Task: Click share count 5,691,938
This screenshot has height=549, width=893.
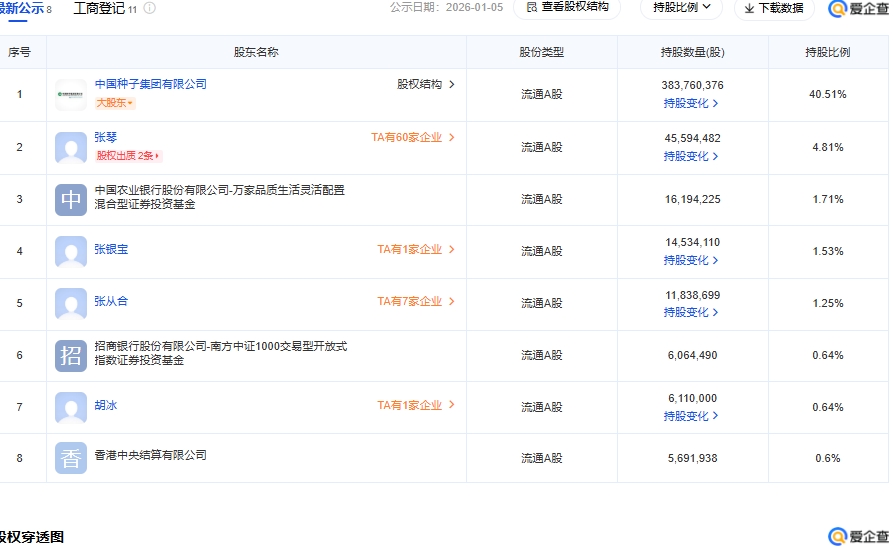Action: 693,458
